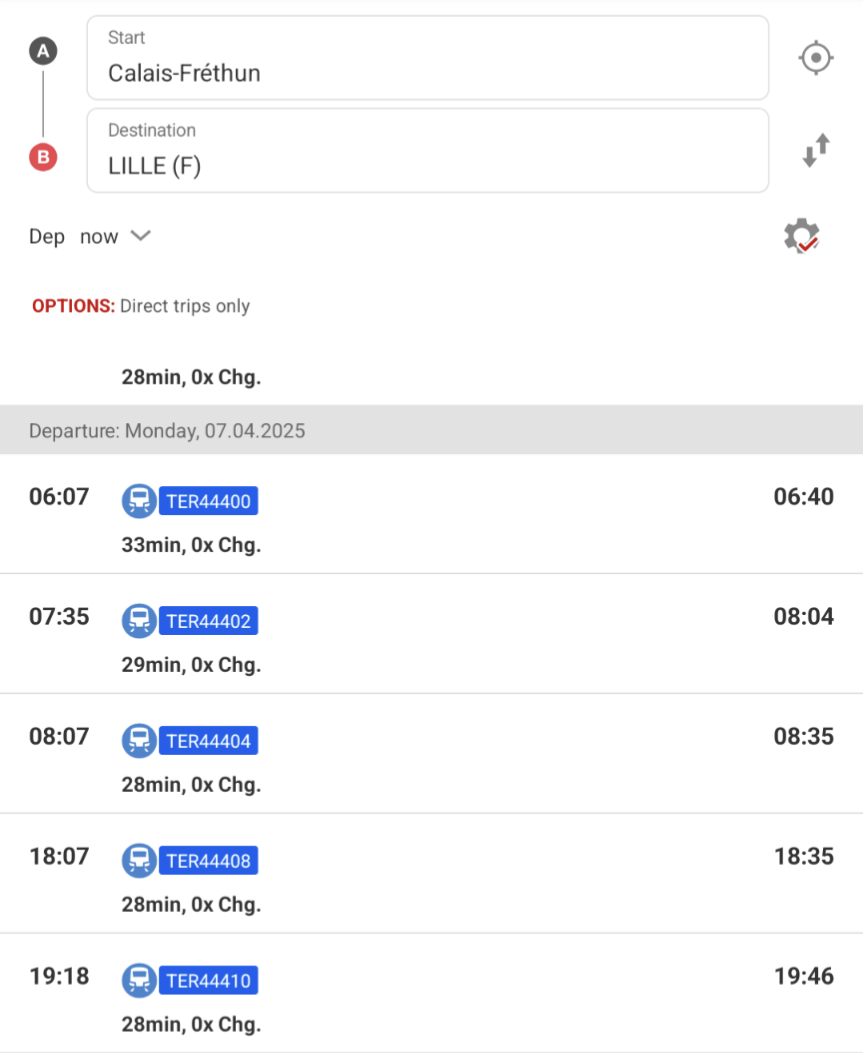Click the train icon for TER44408
Screen dimensions: 863x1053
pyautogui.click(x=139, y=861)
